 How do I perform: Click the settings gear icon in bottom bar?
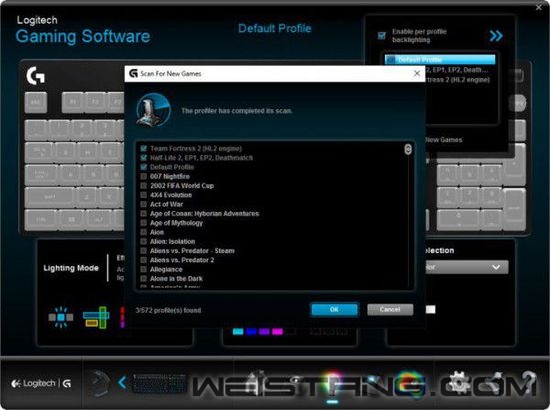460,383
